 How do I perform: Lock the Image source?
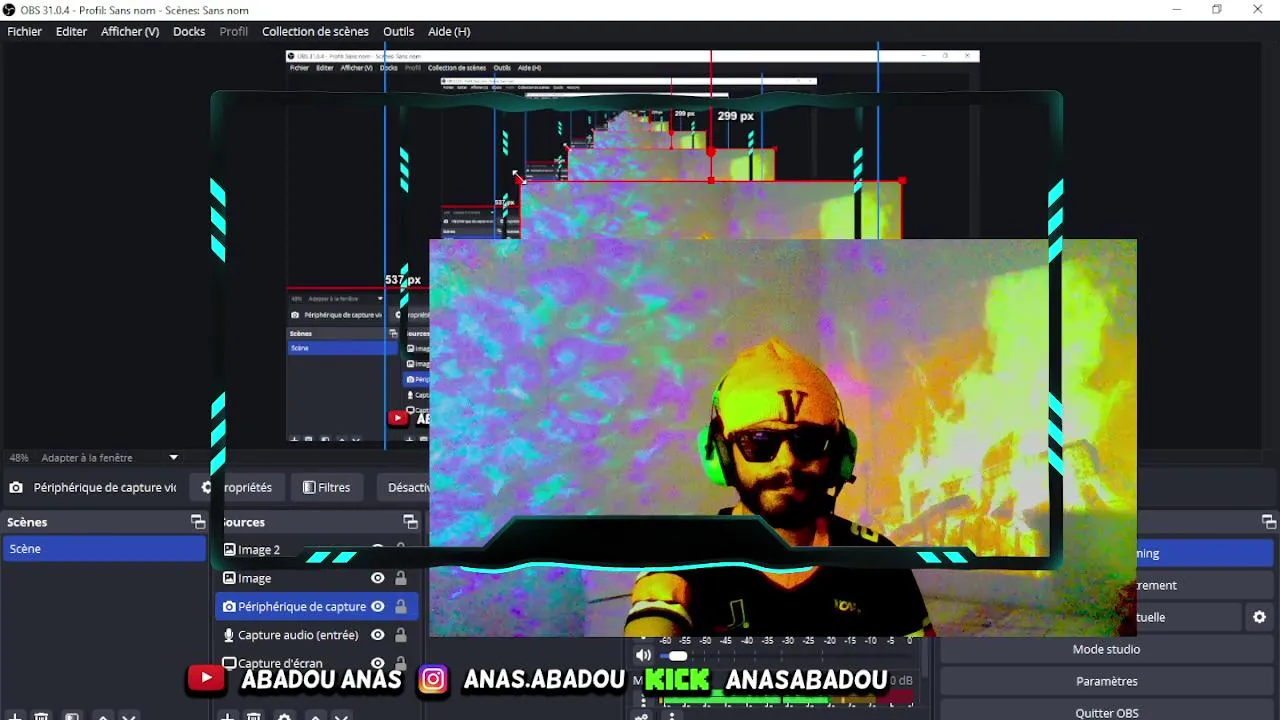pyautogui.click(x=400, y=578)
